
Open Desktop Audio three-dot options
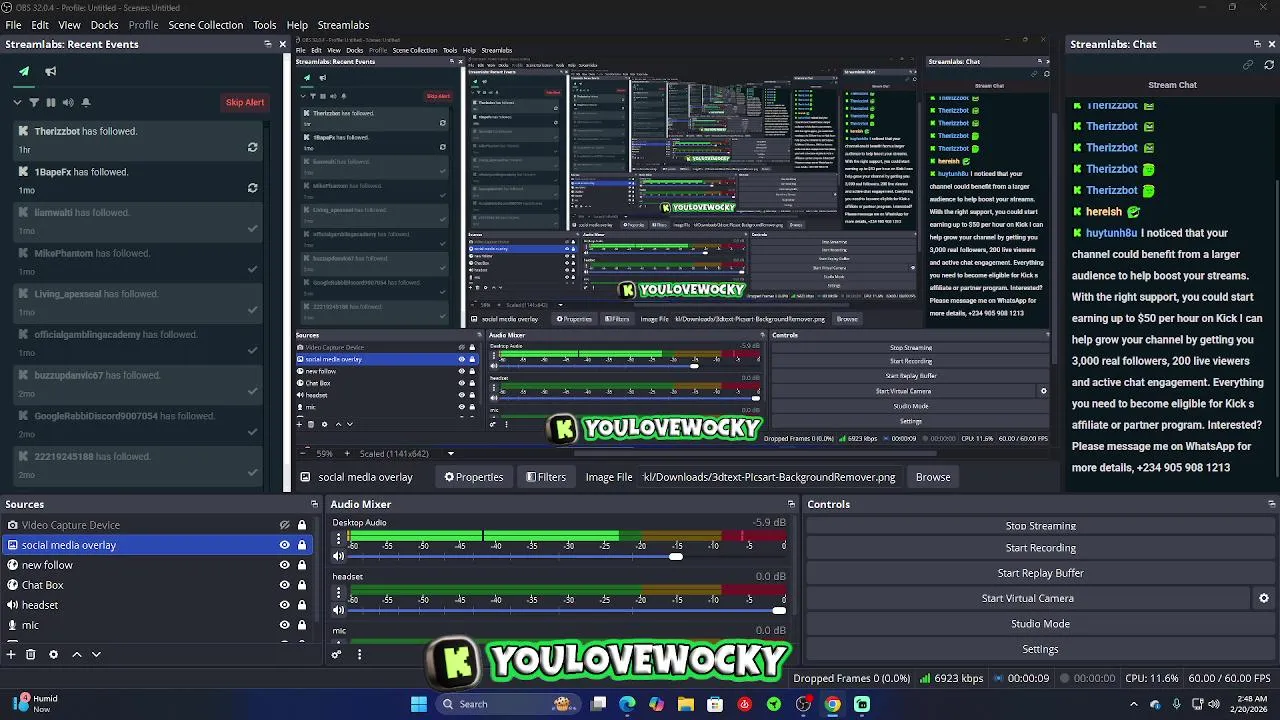[338, 539]
